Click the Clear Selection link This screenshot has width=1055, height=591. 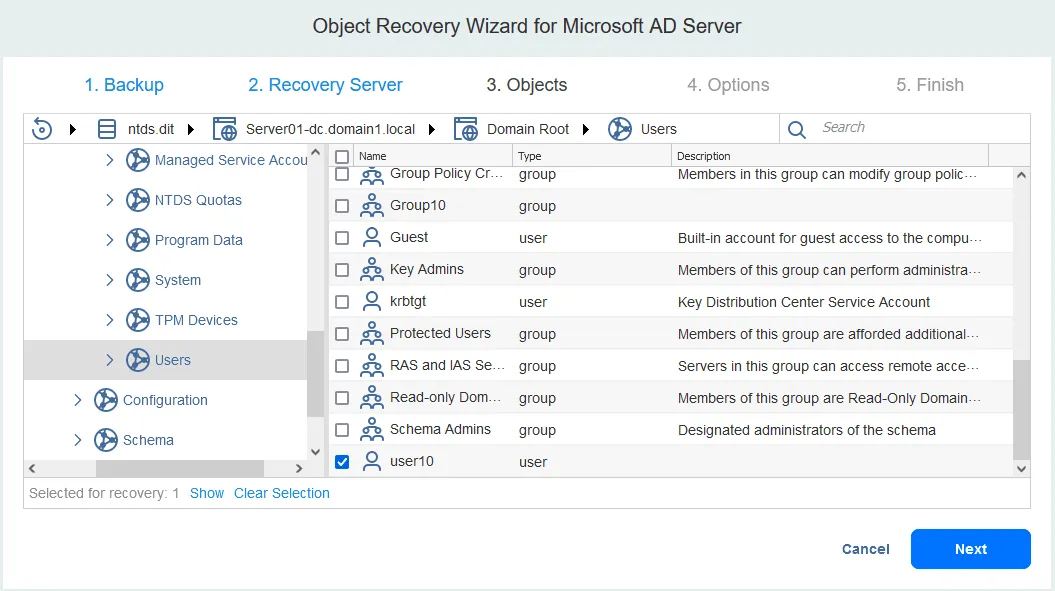[x=281, y=493]
